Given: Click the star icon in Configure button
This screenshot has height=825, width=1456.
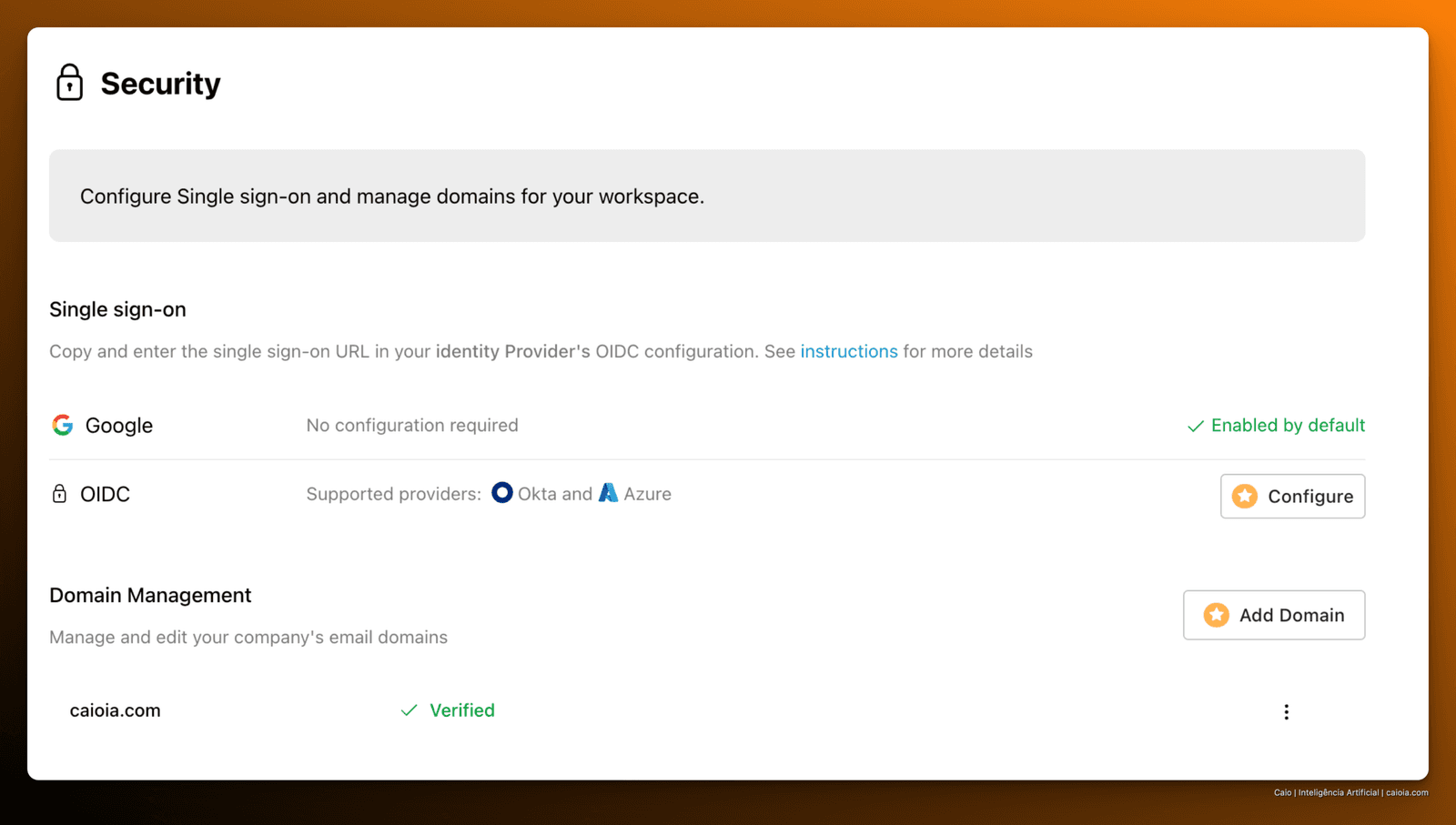Looking at the screenshot, I should point(1245,496).
